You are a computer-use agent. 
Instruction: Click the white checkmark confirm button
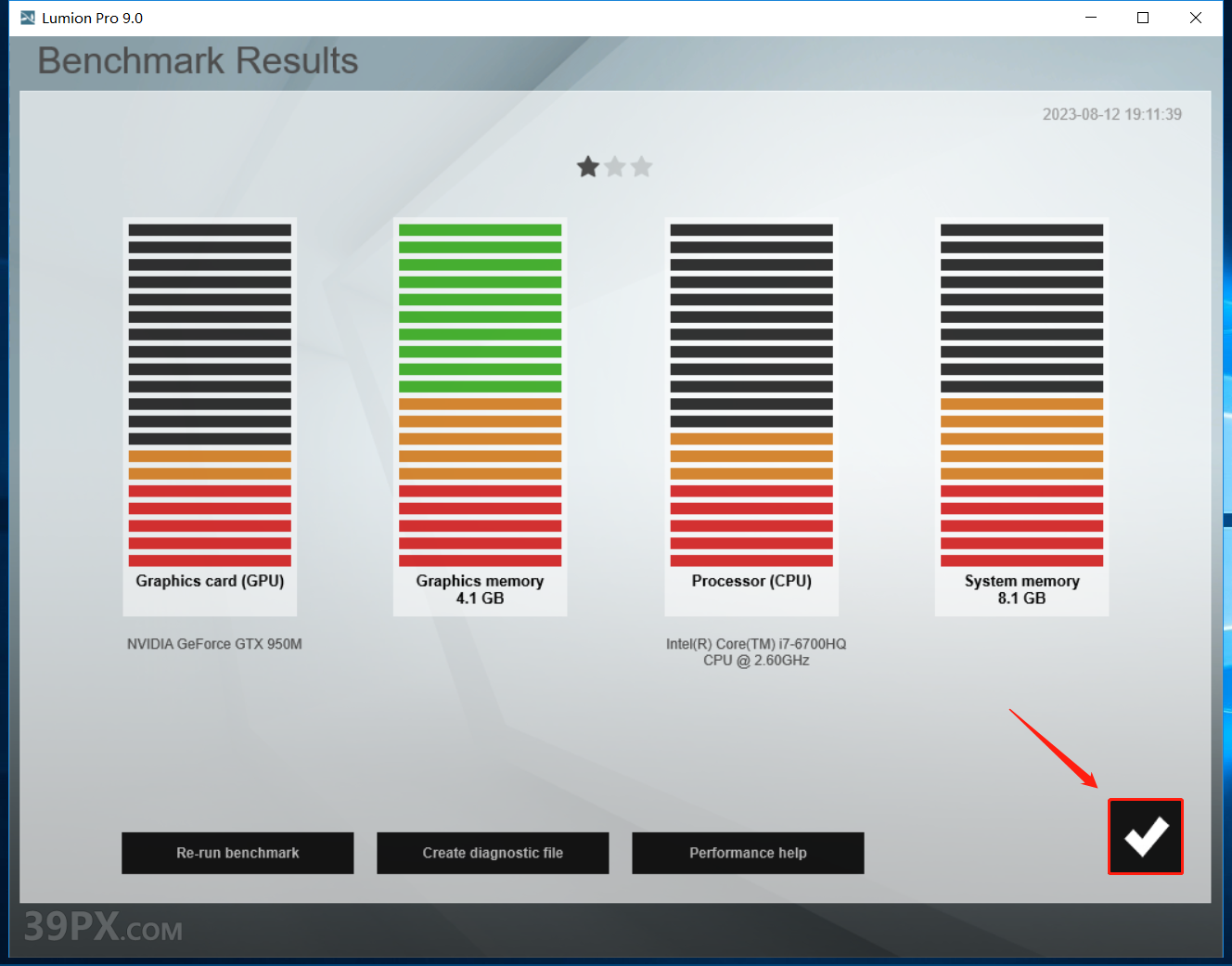1145,836
